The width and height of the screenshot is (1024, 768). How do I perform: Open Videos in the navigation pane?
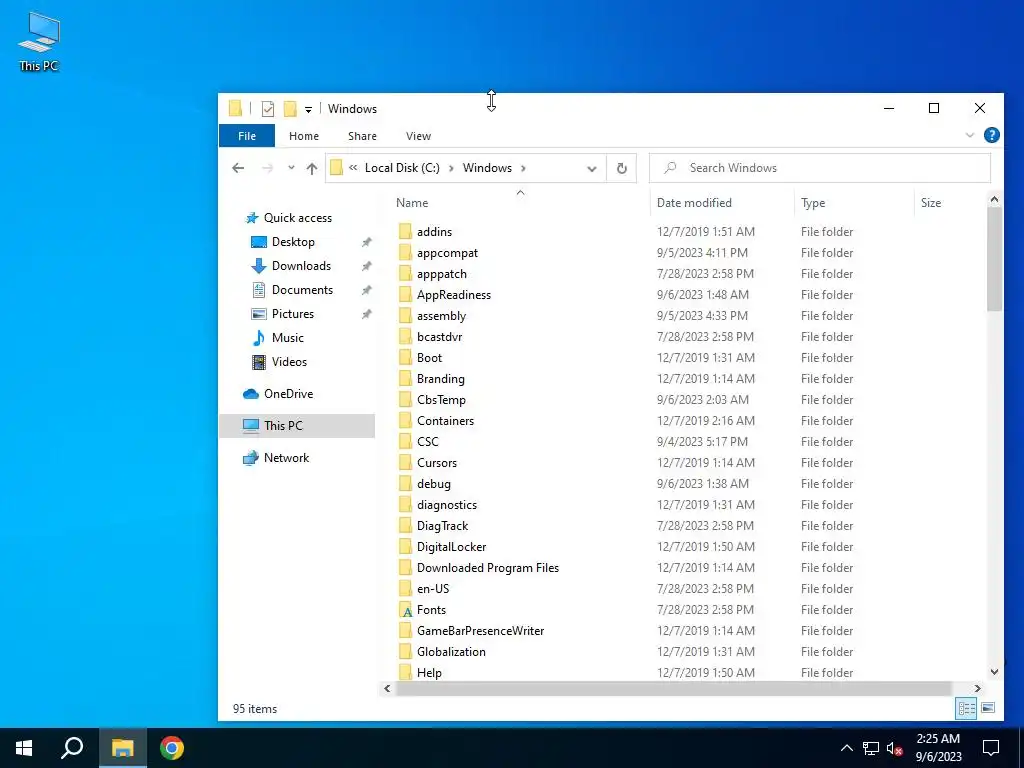pos(289,362)
